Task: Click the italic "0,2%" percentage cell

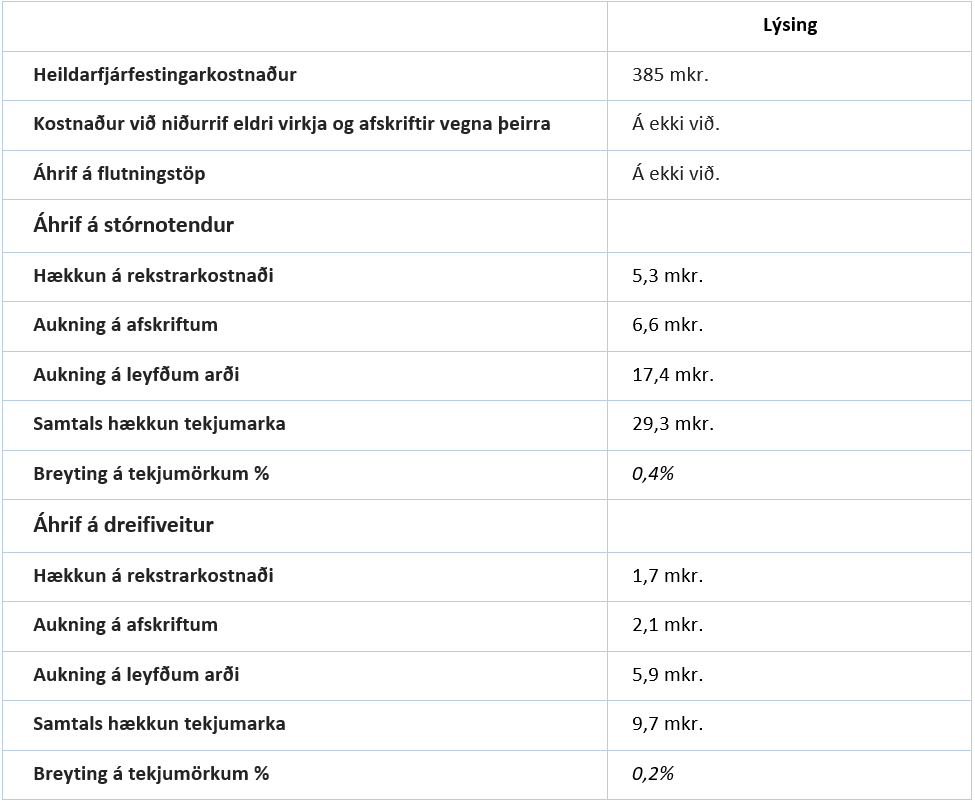Action: point(653,774)
